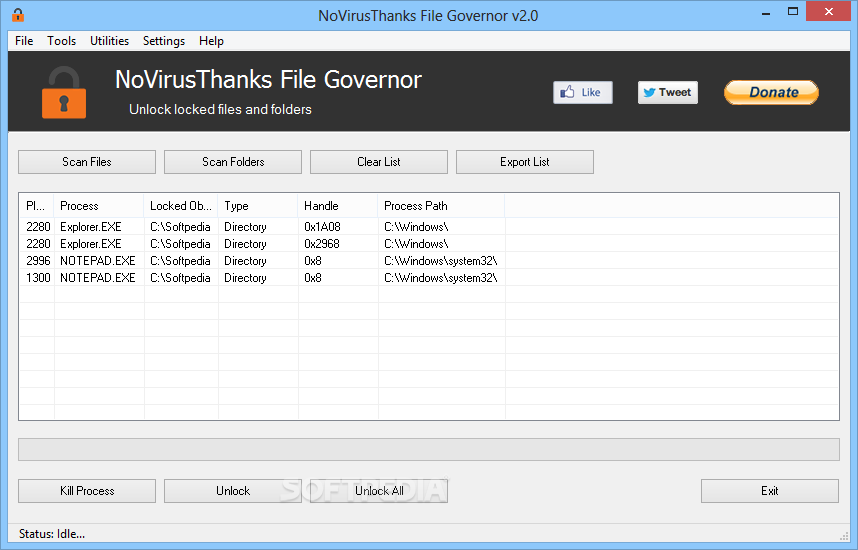
Task: Open the Utilities menu
Action: [109, 41]
